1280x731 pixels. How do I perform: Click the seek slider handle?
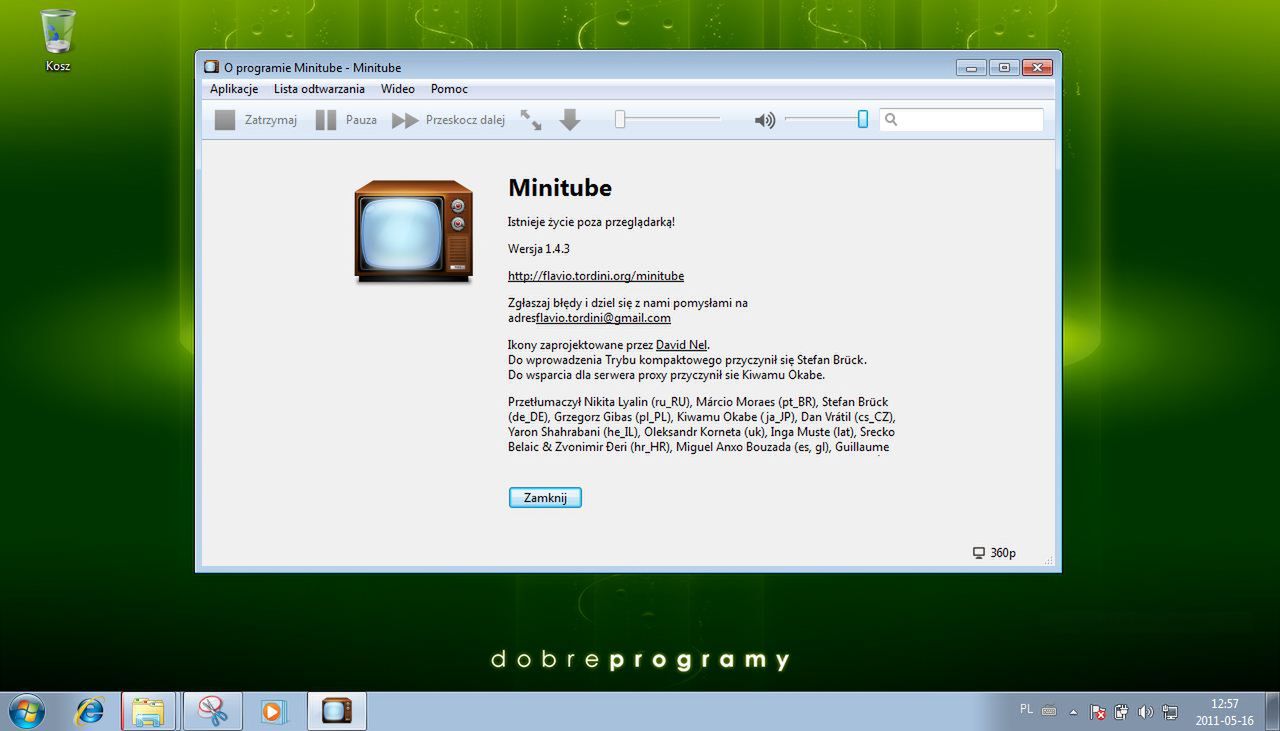click(x=620, y=119)
